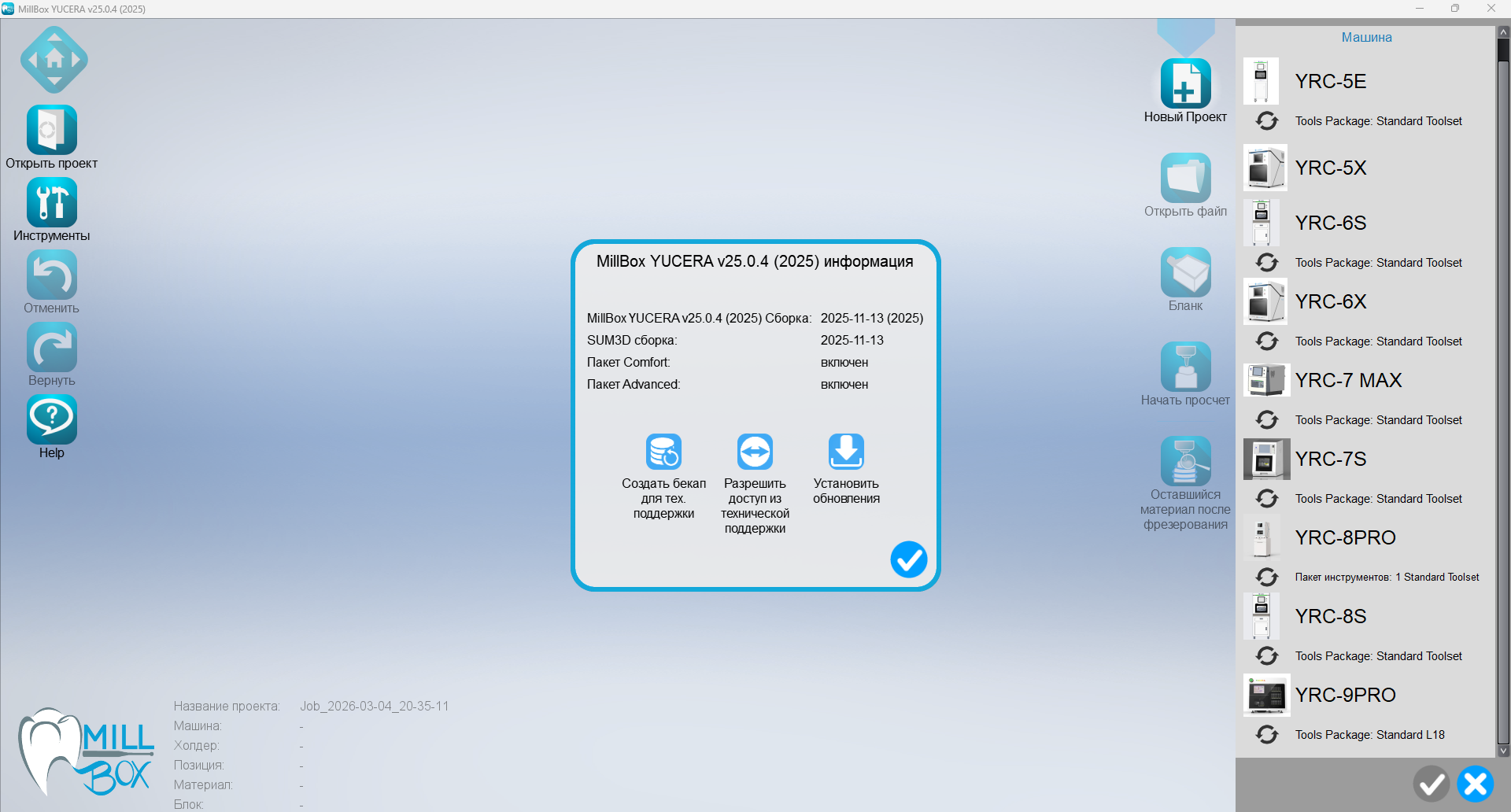Pick the YRC-8S machine
This screenshot has width=1511, height=812.
[1330, 617]
